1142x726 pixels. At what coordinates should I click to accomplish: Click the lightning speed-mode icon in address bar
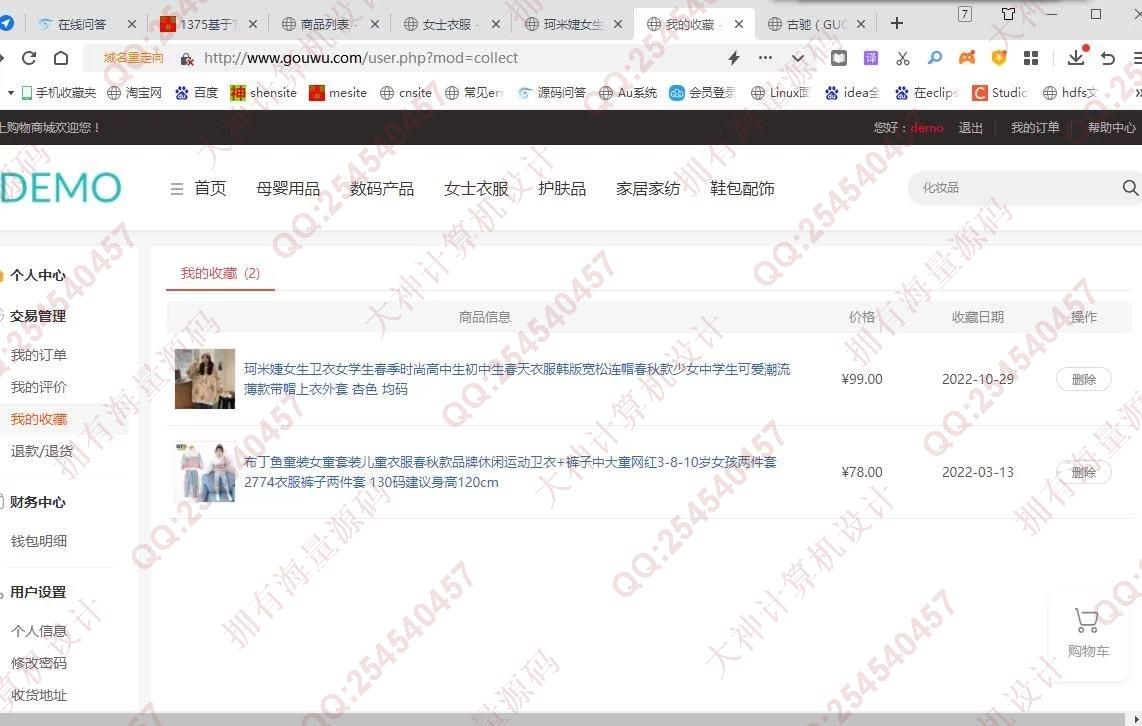(x=734, y=58)
